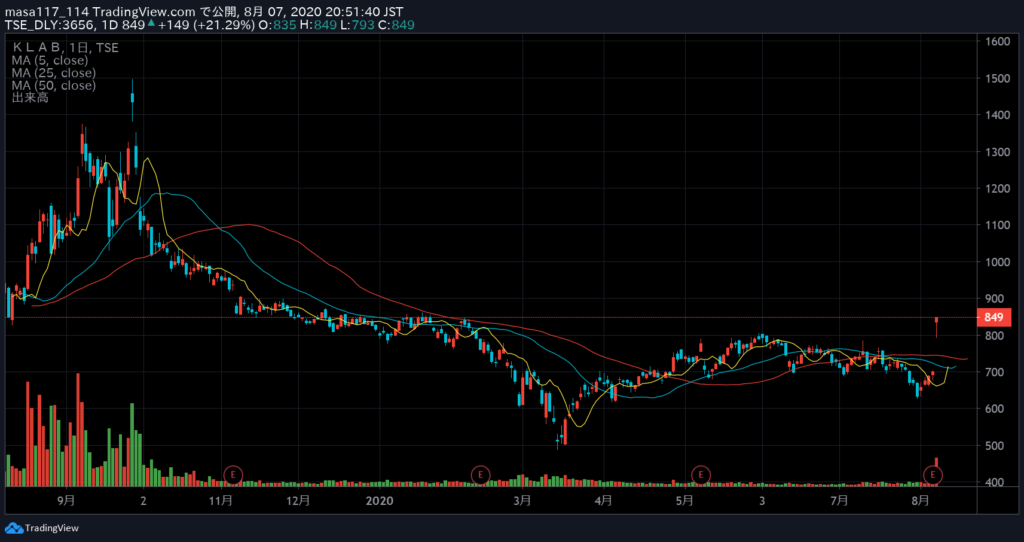Image resolution: width=1024 pixels, height=542 pixels.
Task: Click the C:849 close value
Action: click(x=396, y=25)
